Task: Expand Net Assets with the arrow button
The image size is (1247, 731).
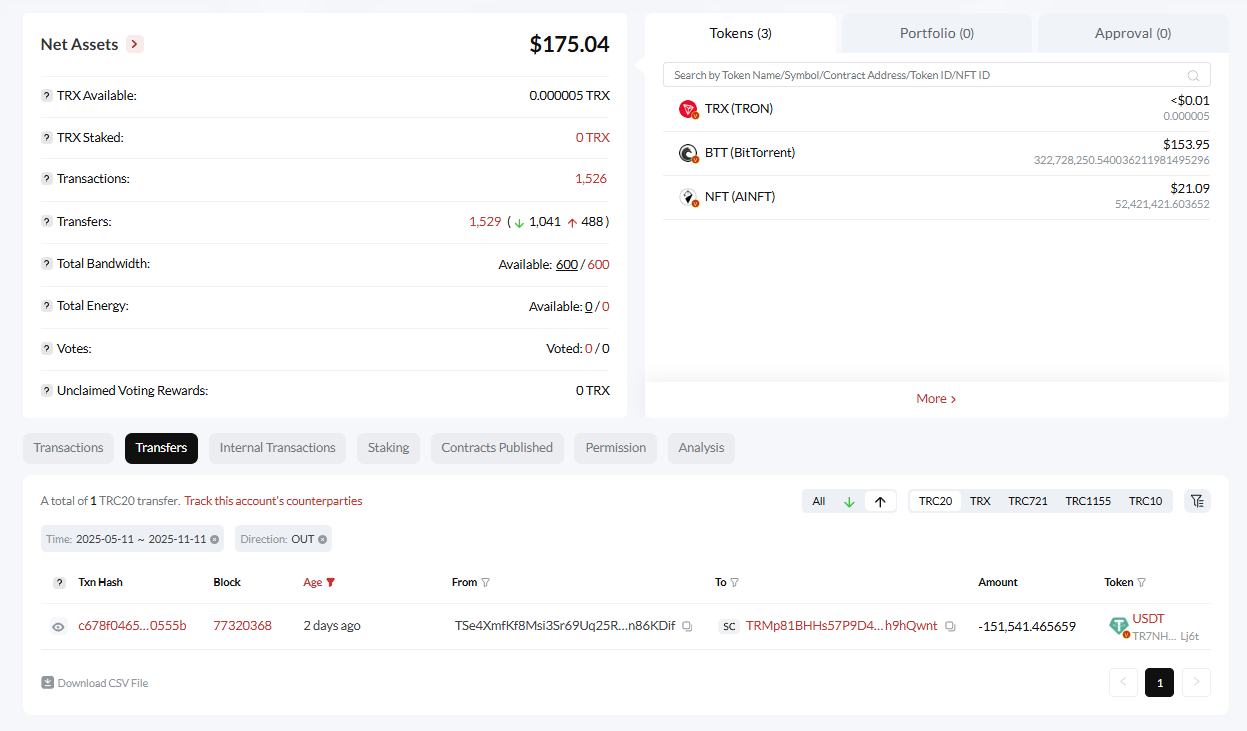Action: 135,44
